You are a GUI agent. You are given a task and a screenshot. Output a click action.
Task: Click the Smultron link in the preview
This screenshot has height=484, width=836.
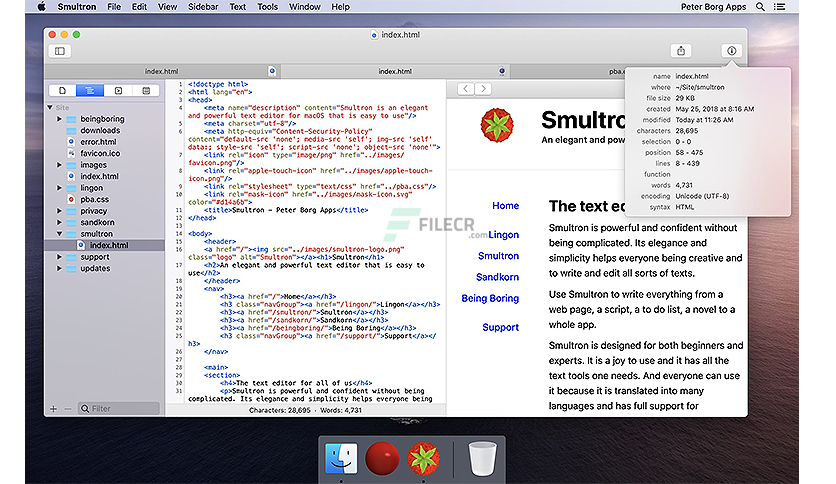(x=499, y=256)
